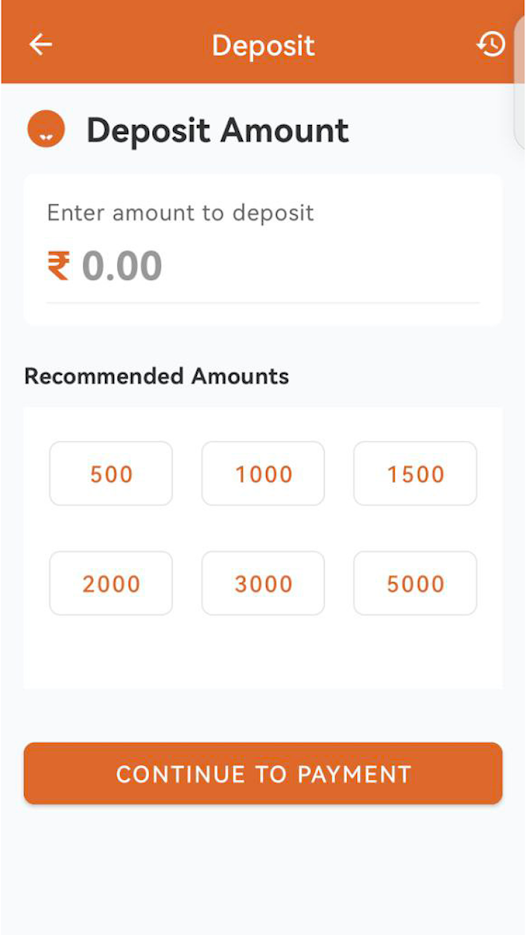The height and width of the screenshot is (935, 526).
Task: Click CONTINUE TO PAYMENT button
Action: (263, 773)
